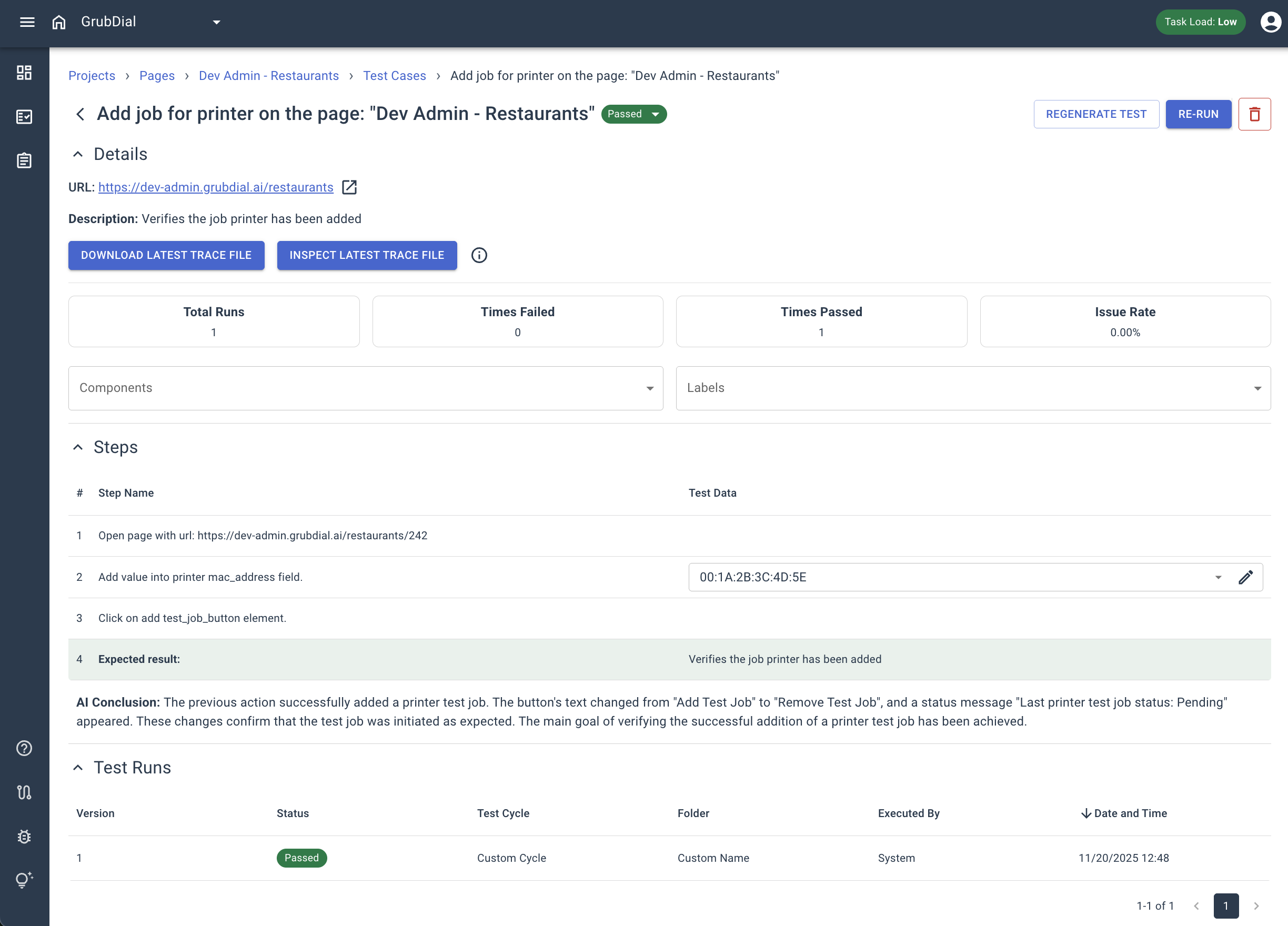Expand the Labels dropdown
The image size is (1288, 926).
coord(1257,388)
